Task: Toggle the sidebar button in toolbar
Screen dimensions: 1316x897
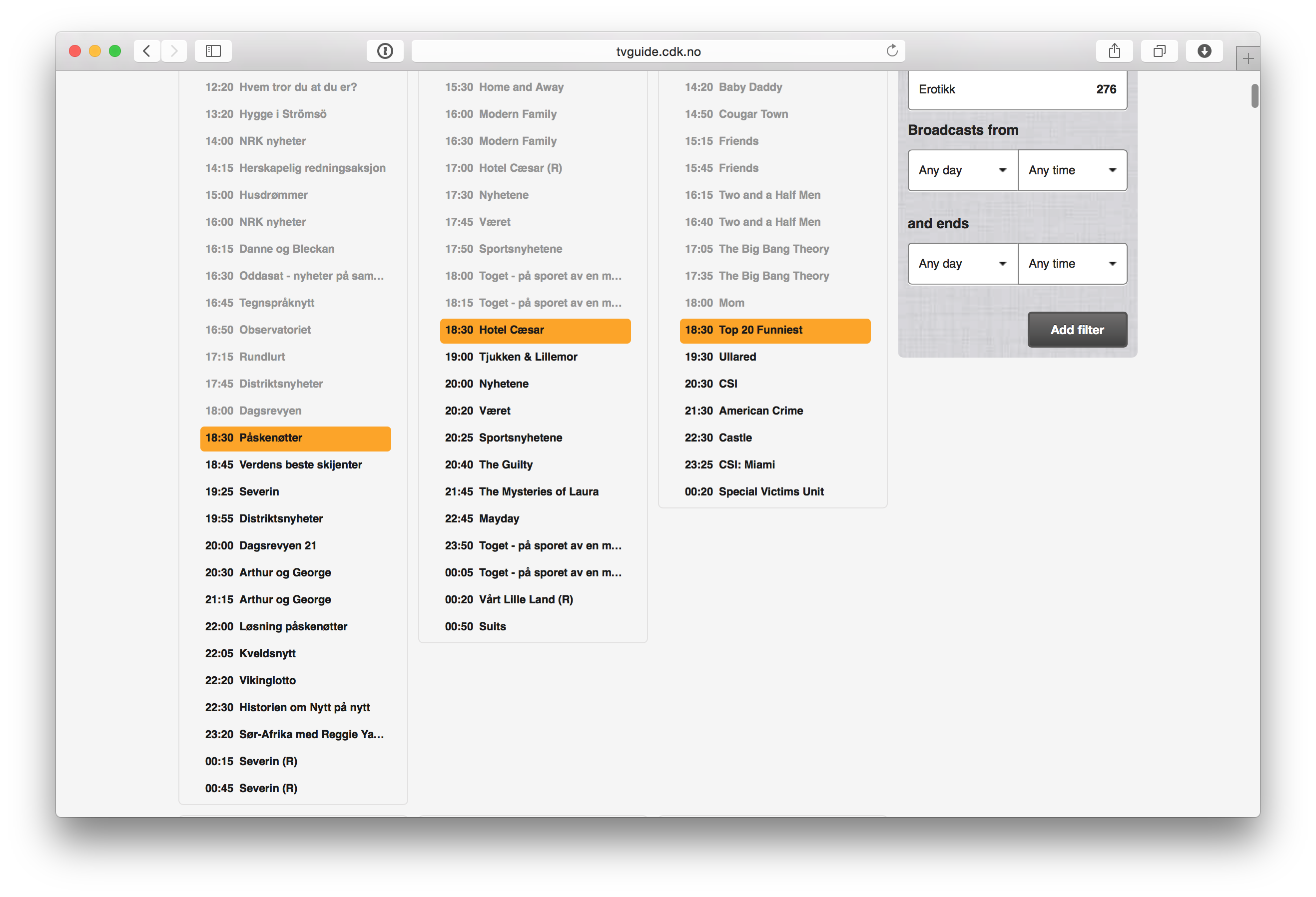Action: click(x=213, y=51)
